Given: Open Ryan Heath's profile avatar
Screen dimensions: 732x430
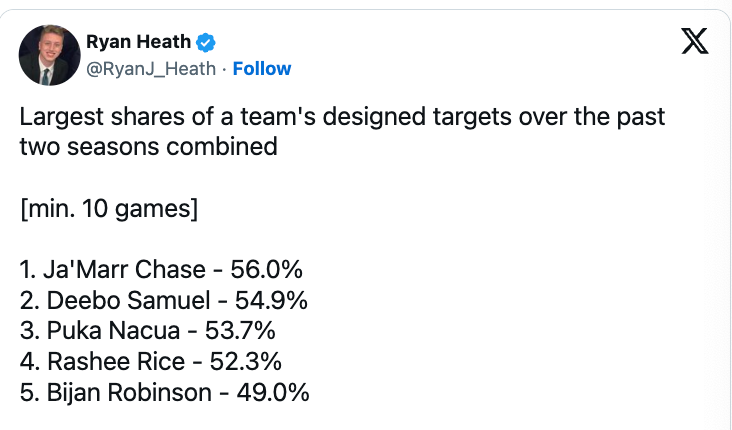Looking at the screenshot, I should [x=49, y=55].
